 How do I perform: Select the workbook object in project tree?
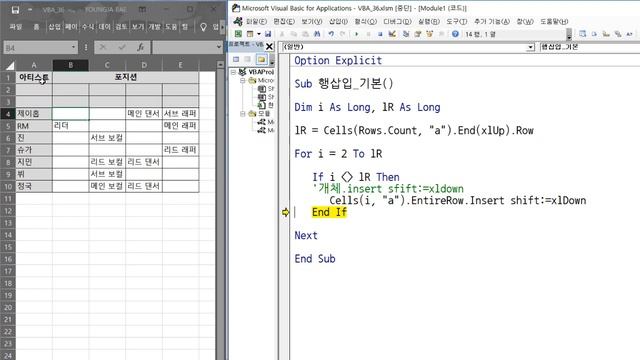tap(266, 105)
